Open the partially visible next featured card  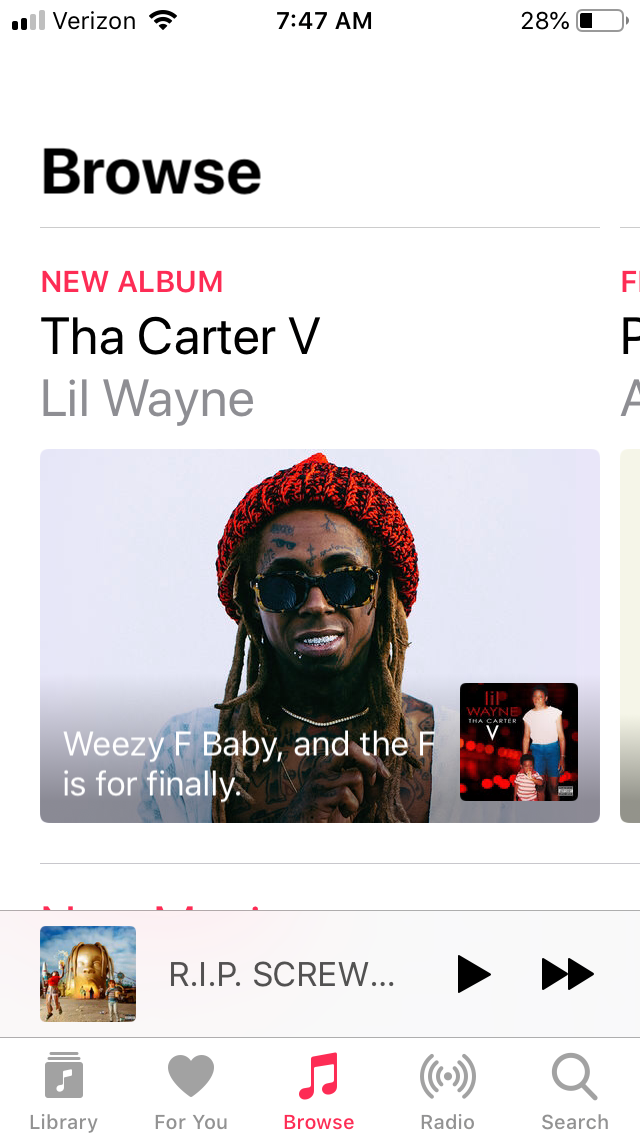tap(630, 635)
